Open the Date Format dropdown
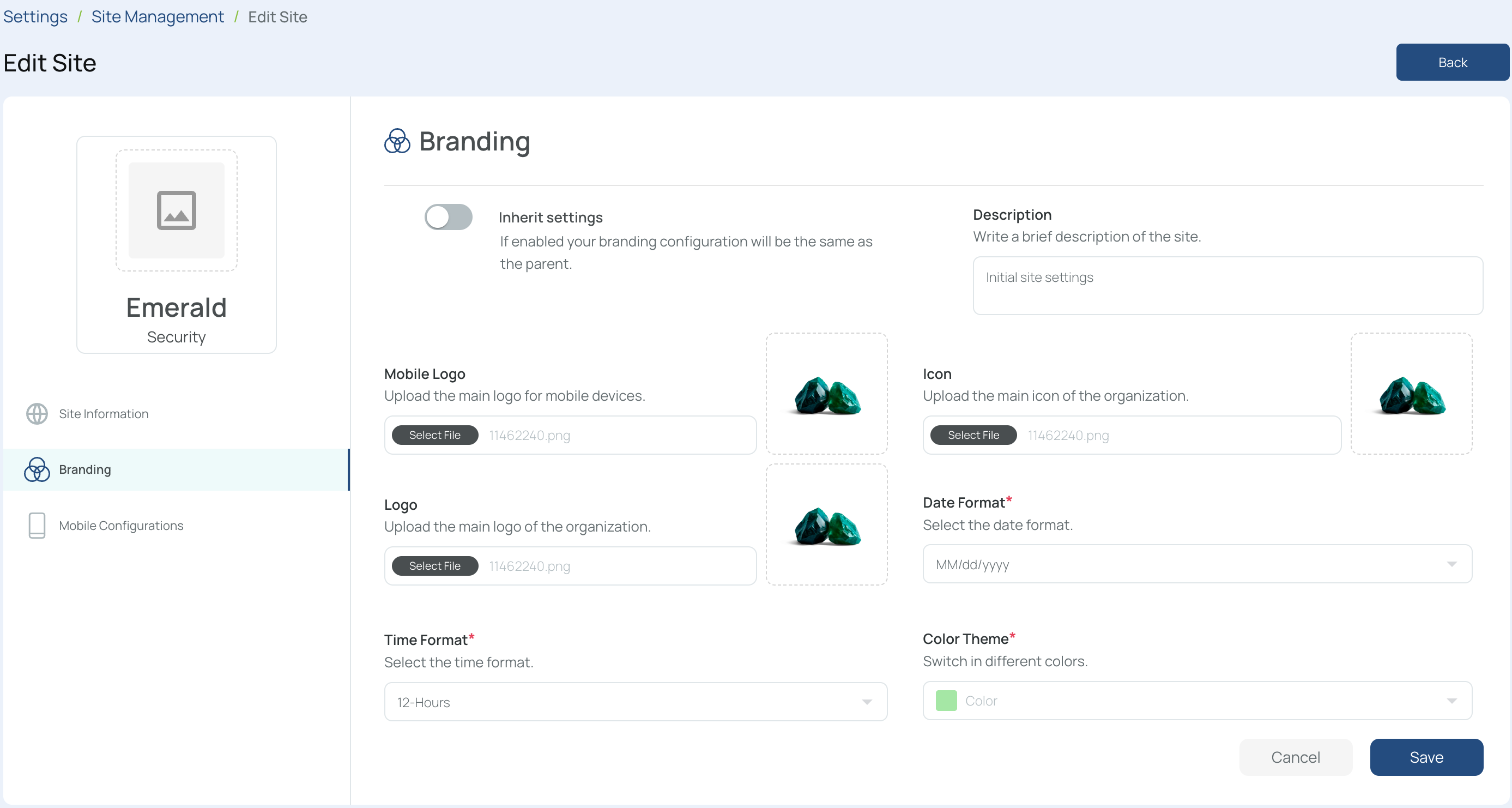 (1197, 564)
